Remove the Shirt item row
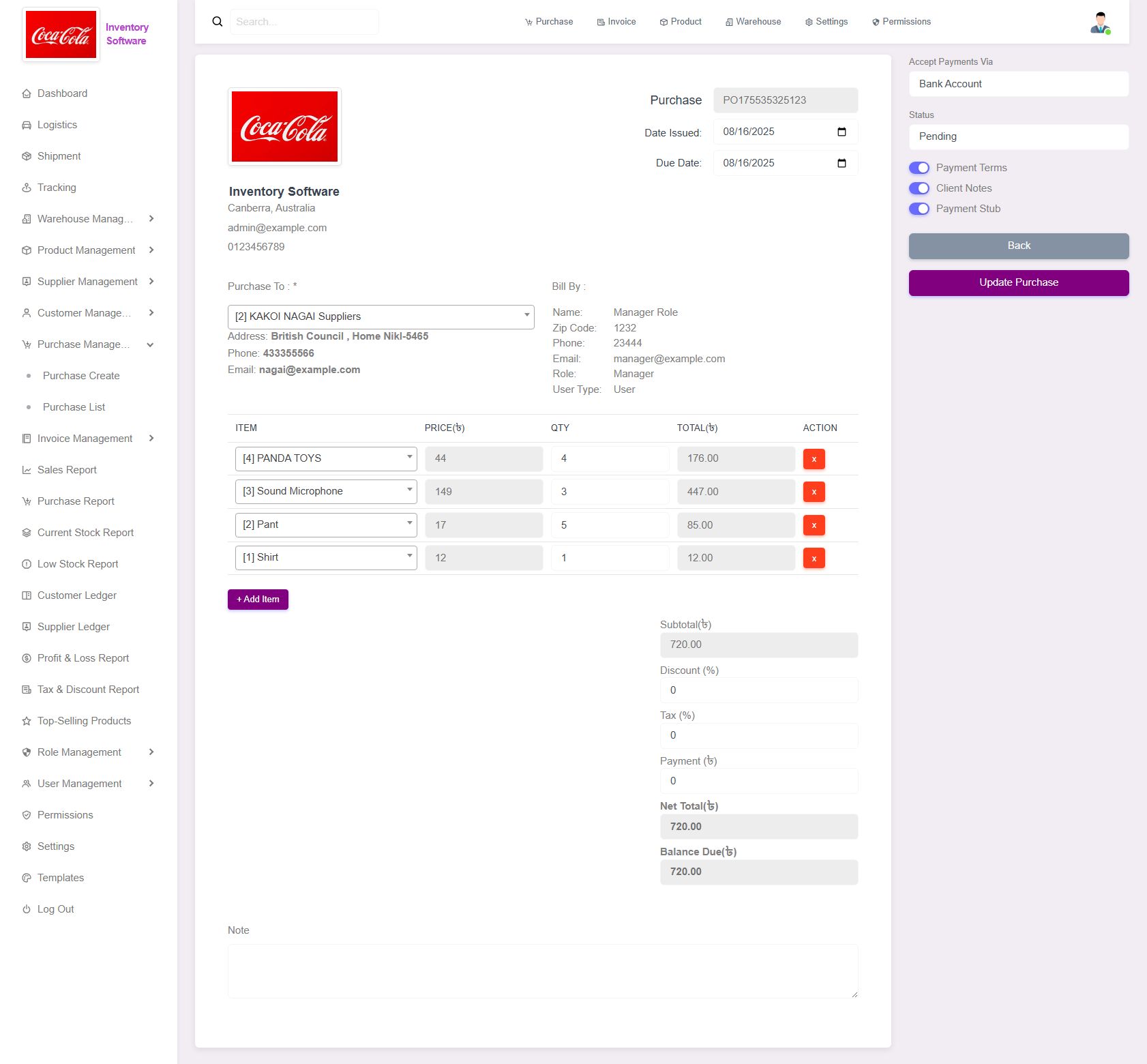This screenshot has width=1147, height=1064. click(x=814, y=559)
